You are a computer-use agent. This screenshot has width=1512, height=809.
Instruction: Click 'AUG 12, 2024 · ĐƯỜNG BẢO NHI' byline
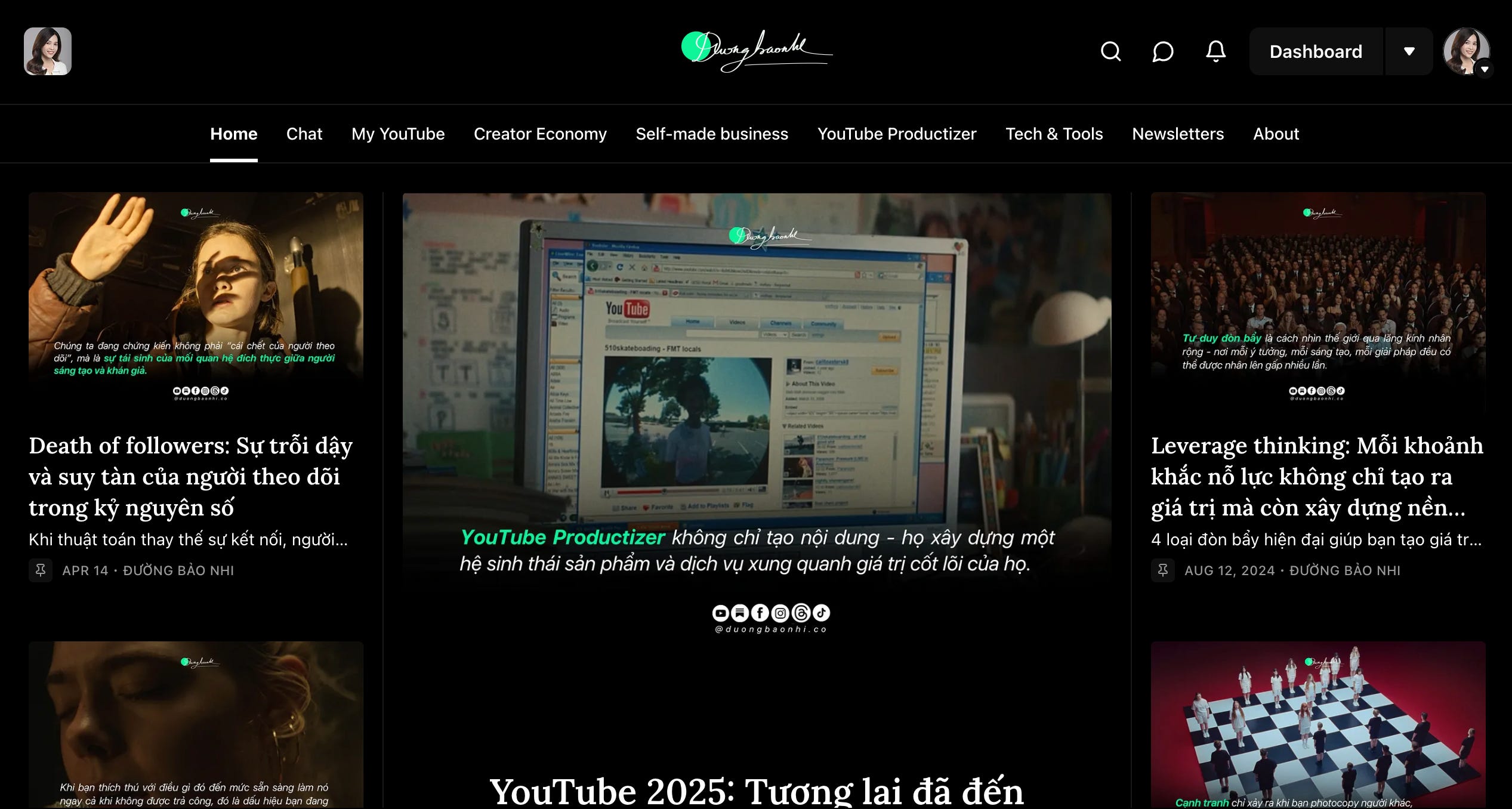(1292, 570)
